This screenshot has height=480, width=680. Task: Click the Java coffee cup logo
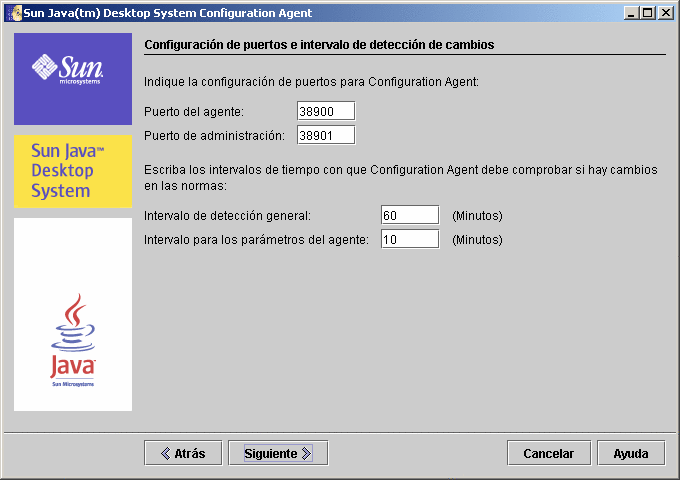click(x=73, y=340)
